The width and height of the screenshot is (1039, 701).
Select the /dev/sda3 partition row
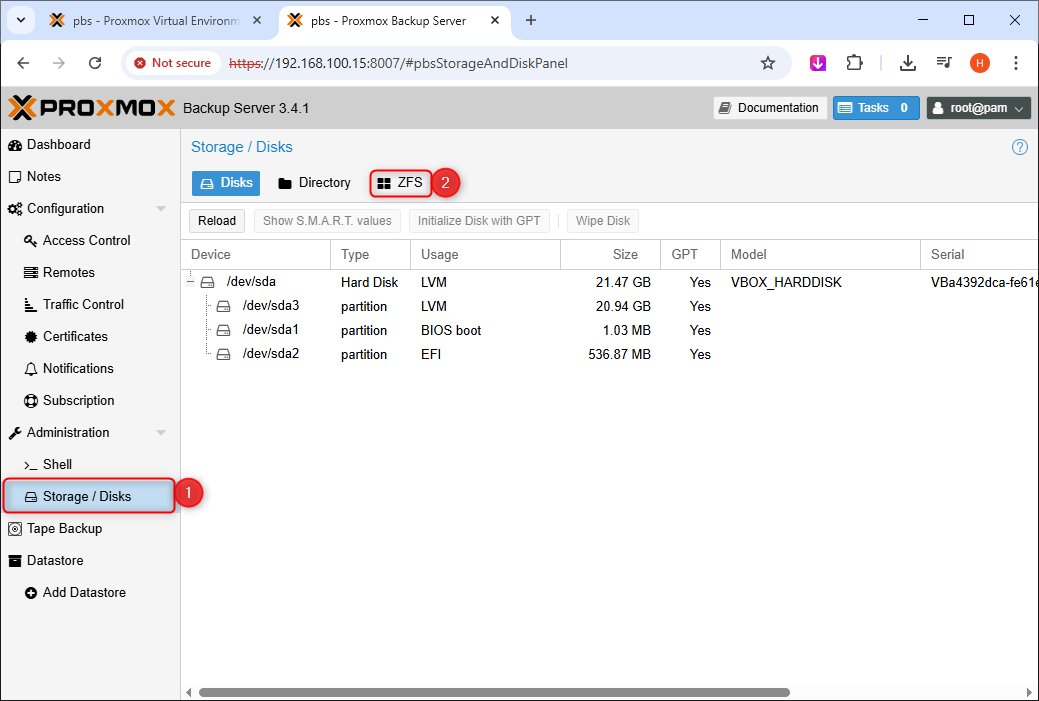pyautogui.click(x=610, y=306)
